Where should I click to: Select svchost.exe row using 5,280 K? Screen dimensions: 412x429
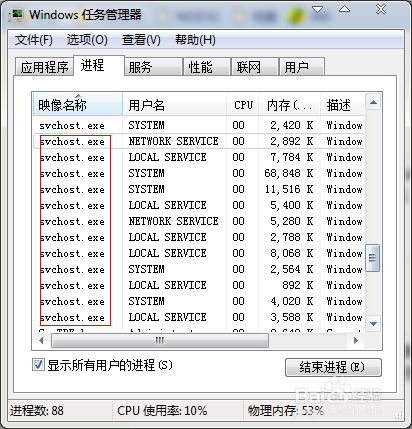[199, 221]
